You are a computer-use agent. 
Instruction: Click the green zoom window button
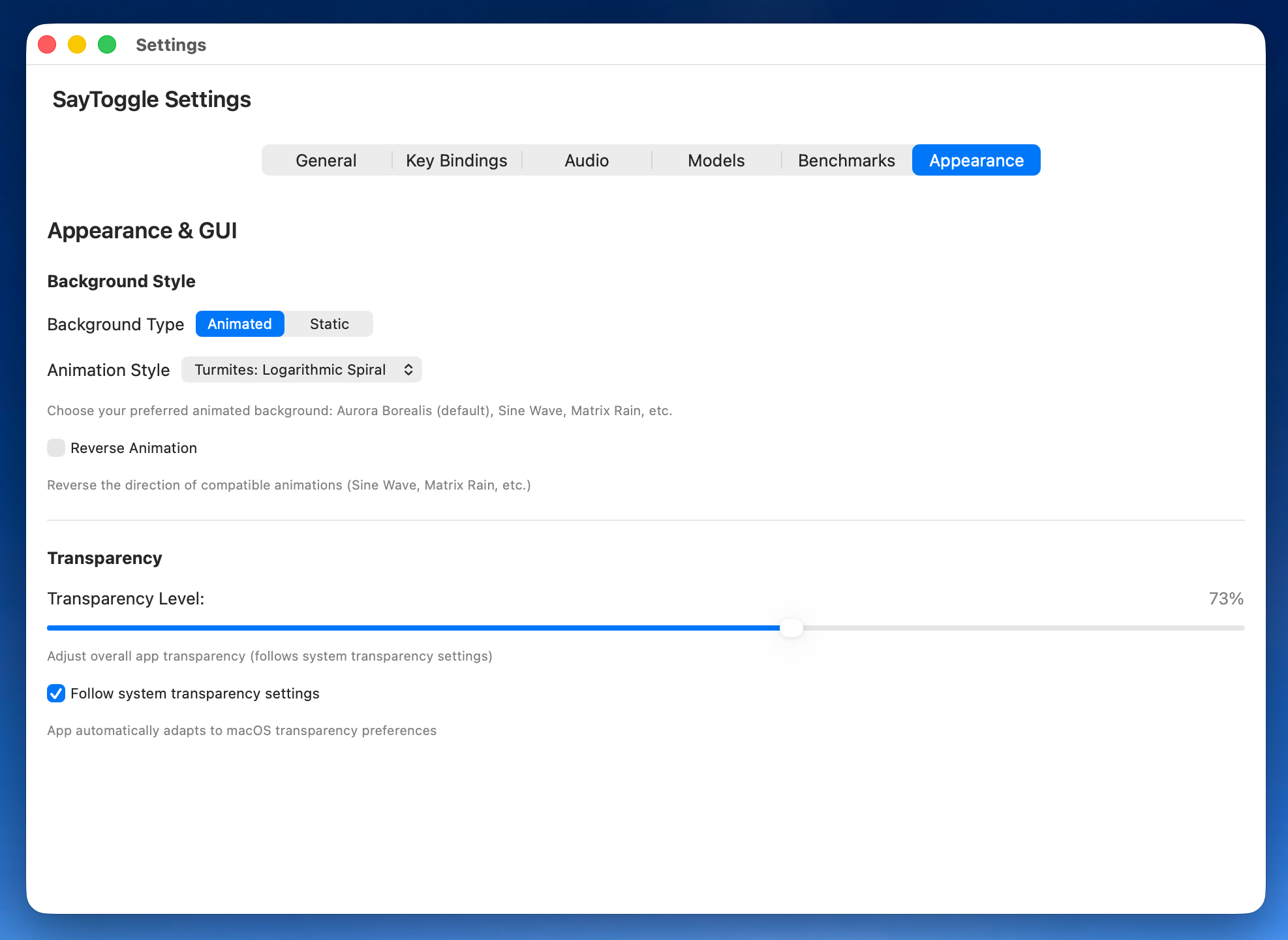106,44
